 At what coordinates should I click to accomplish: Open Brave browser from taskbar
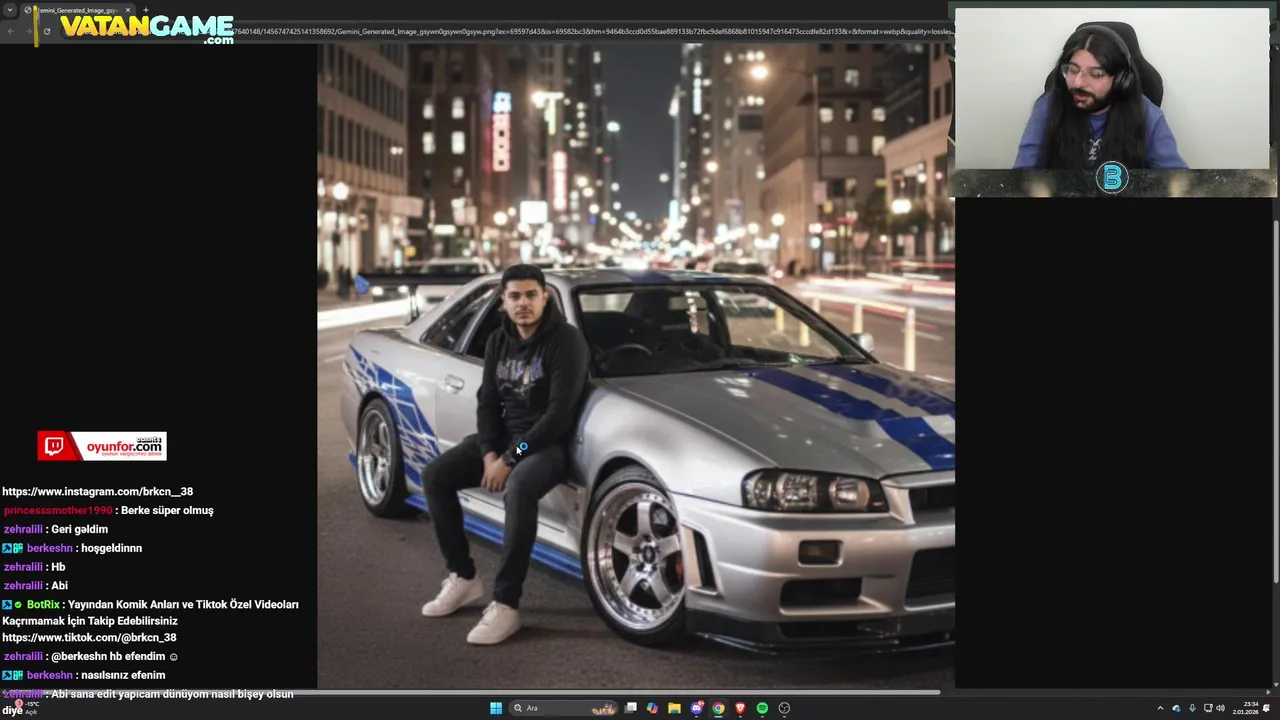(x=740, y=708)
